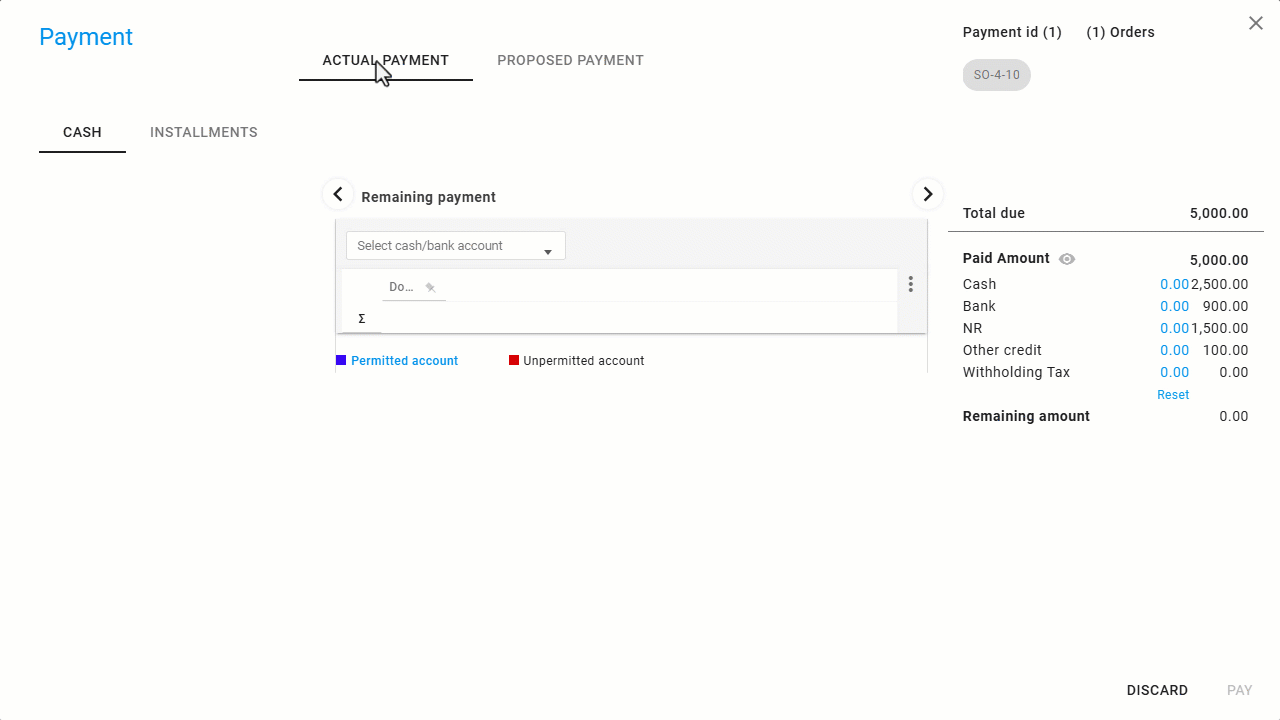
Task: Click the Payment id (1) label
Action: coord(1012,32)
